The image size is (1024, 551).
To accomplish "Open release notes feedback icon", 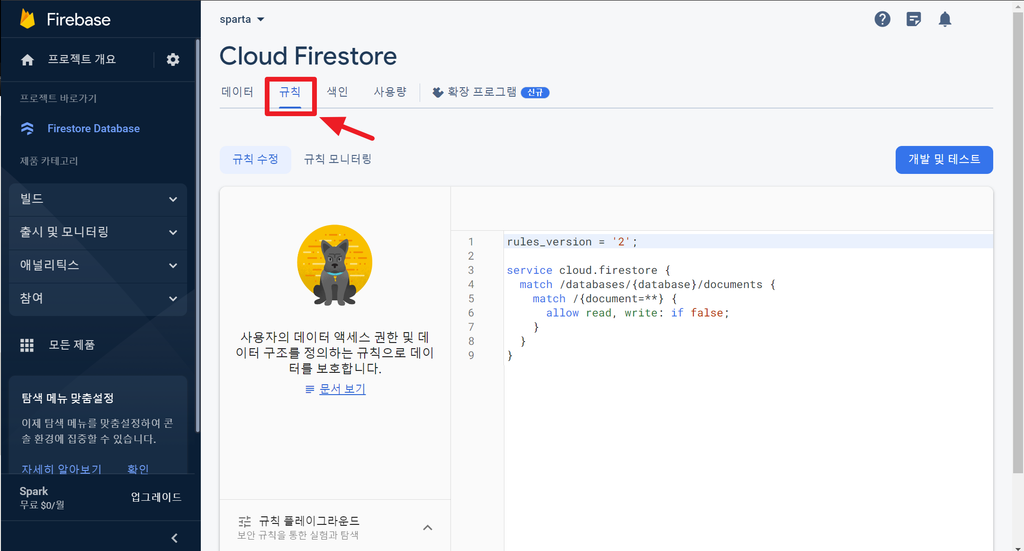I will tap(914, 20).
